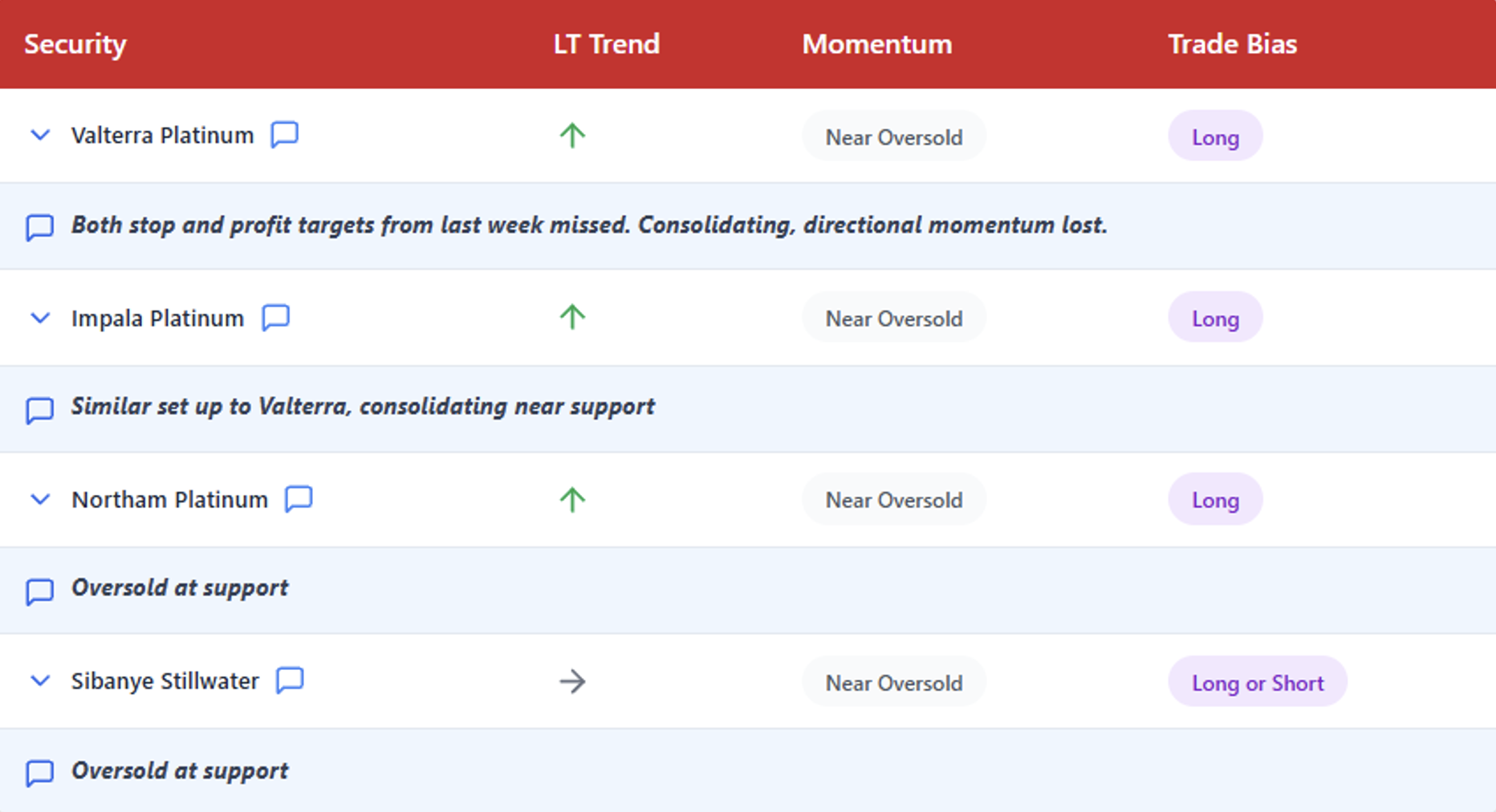
Task: Click the green up-trend arrow for Northam Platinum
Action: point(572,500)
